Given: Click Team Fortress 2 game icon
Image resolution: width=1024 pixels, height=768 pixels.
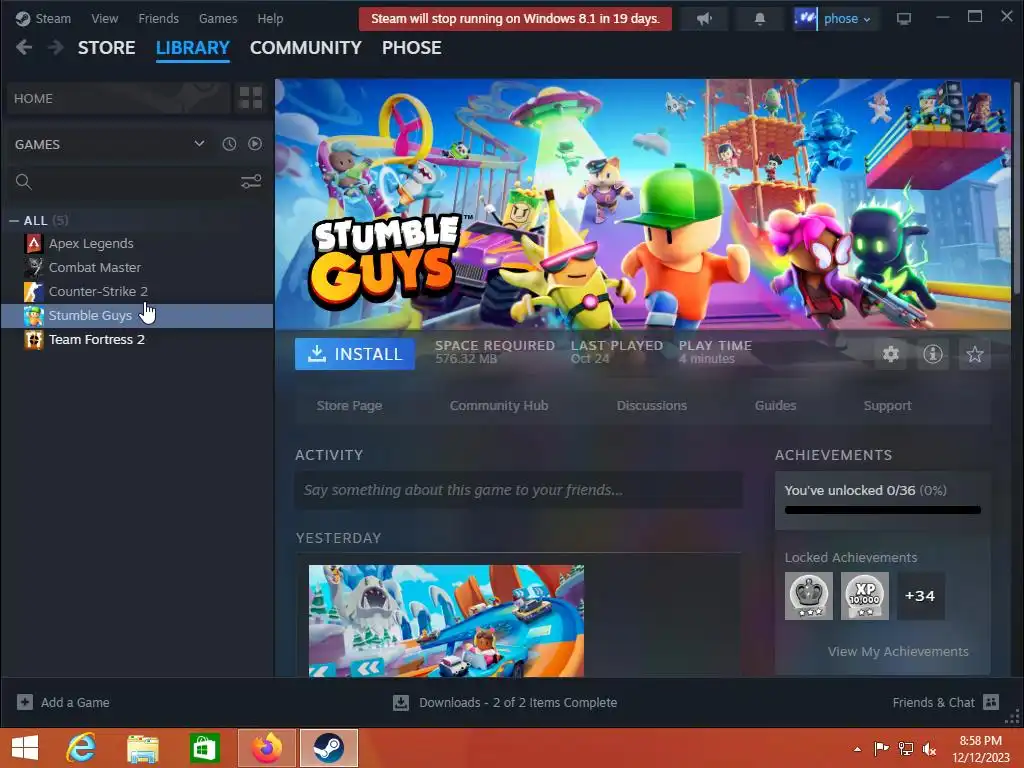Looking at the screenshot, I should [x=34, y=340].
